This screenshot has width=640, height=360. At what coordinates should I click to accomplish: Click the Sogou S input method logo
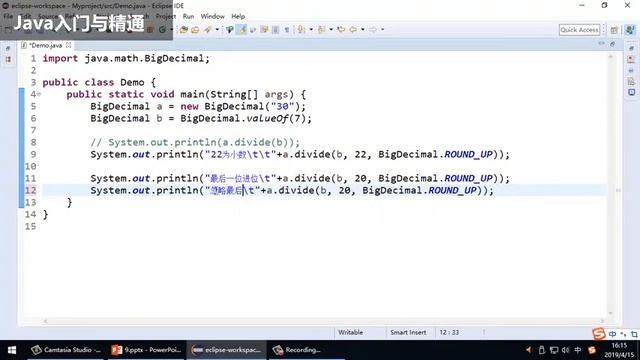[598, 333]
